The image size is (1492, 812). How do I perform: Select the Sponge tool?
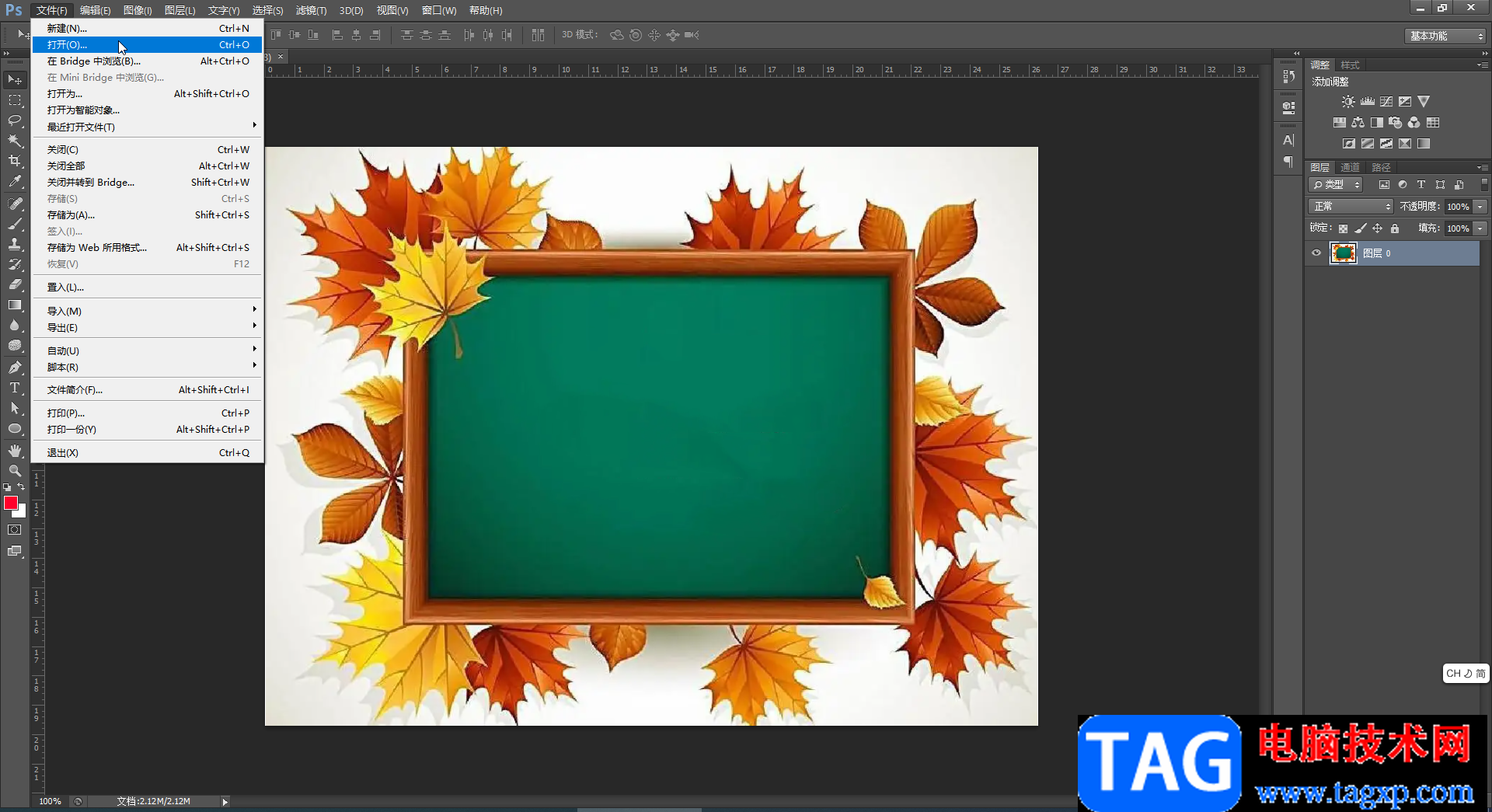15,345
